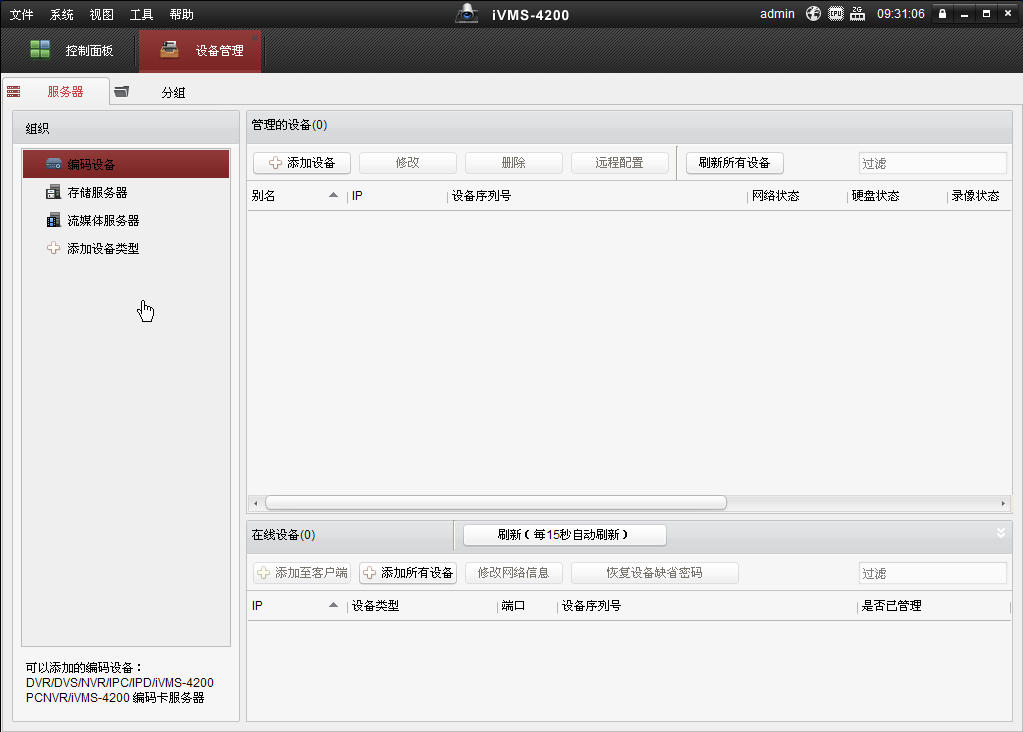Click the Hikvision camera logo in titlebar
The height and width of the screenshot is (732, 1023).
(467, 14)
